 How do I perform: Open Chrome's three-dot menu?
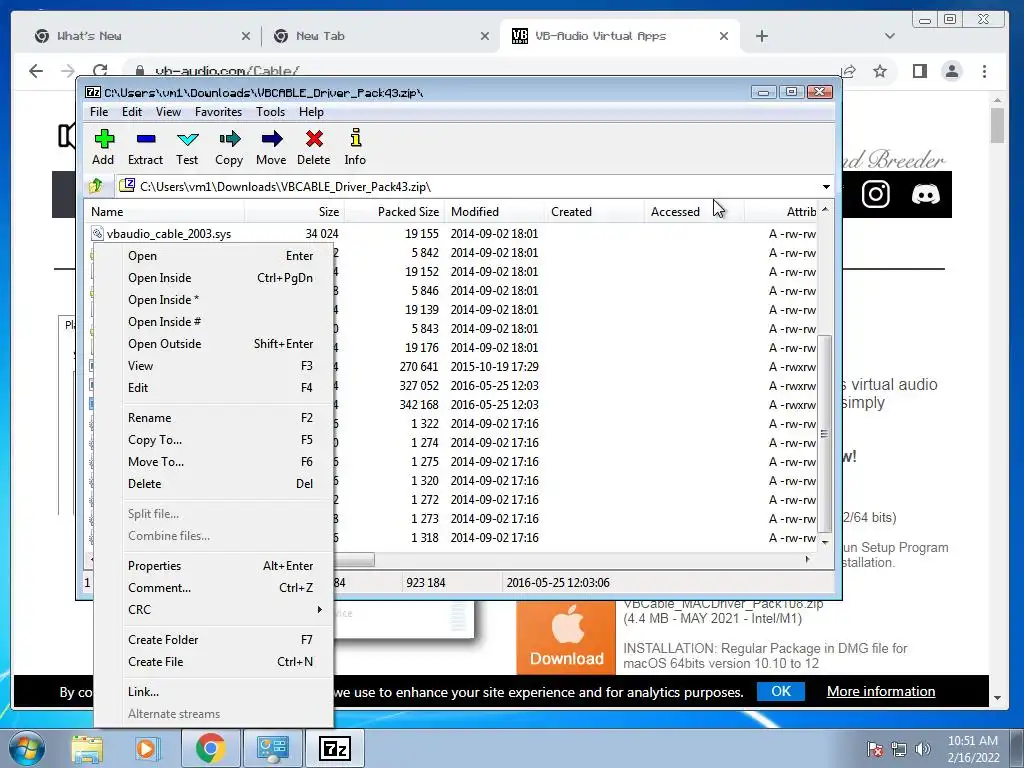(984, 71)
